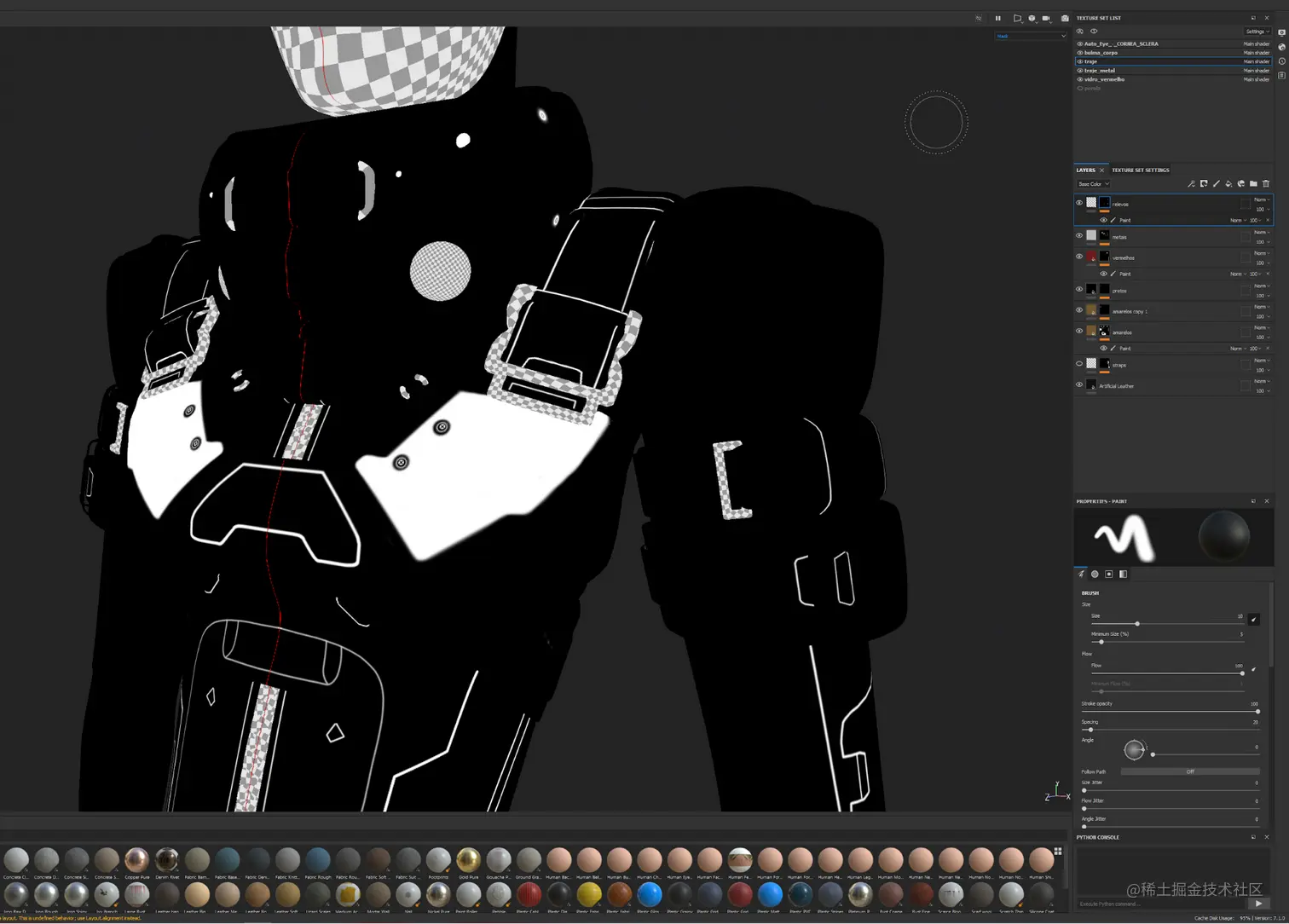This screenshot has width=1289, height=924.
Task: Remove the Paint effect under relevos layer
Action: [1268, 220]
